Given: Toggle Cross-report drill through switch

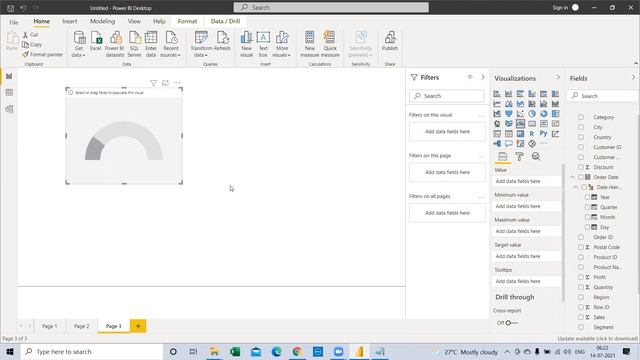Looking at the screenshot, I should click(511, 323).
